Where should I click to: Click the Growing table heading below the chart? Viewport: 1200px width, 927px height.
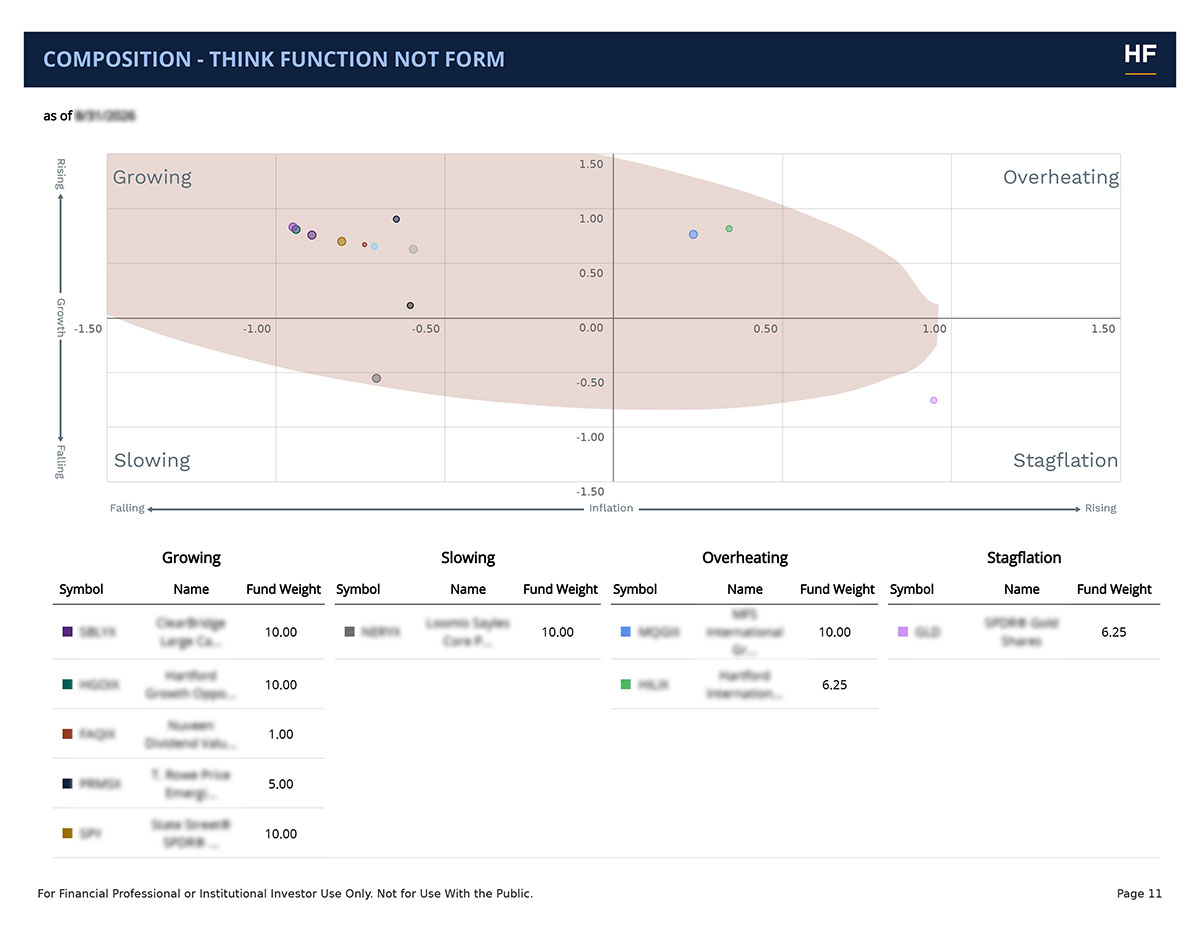point(191,557)
